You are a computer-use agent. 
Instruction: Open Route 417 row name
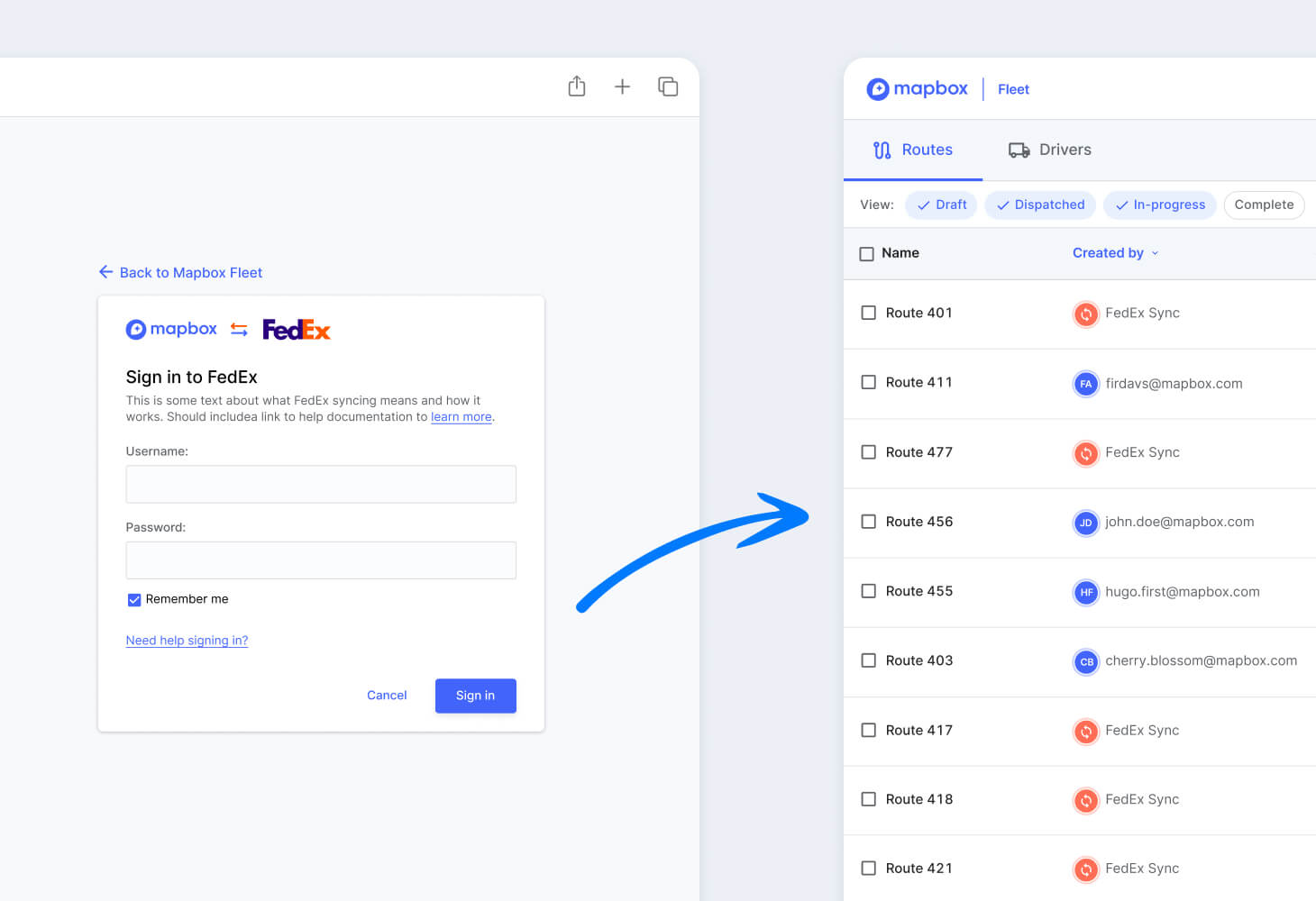pos(919,730)
